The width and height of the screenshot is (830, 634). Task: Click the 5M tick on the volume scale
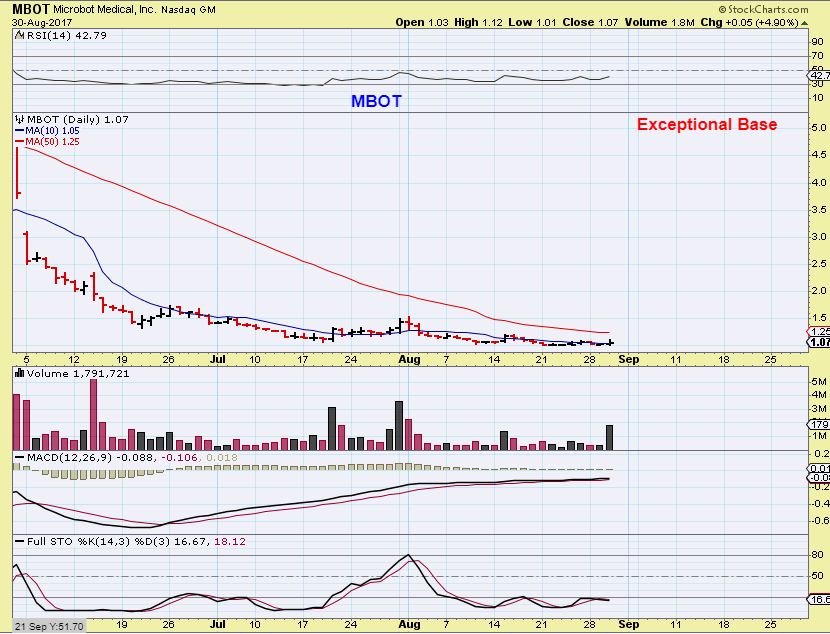[x=818, y=381]
